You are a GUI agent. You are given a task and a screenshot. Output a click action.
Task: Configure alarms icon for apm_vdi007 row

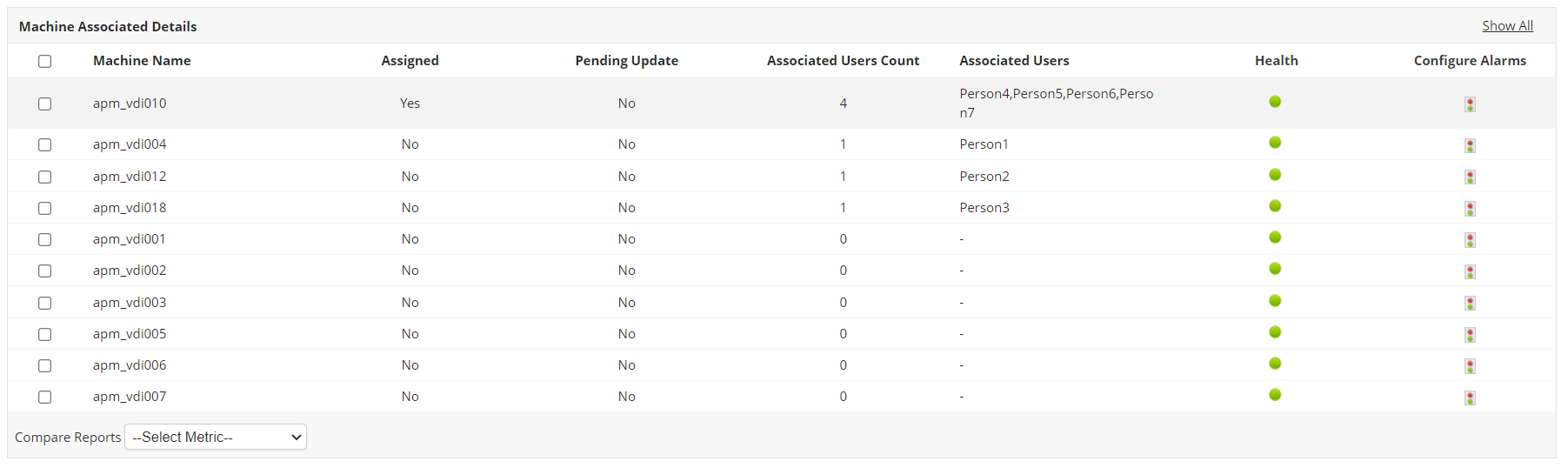point(1470,398)
